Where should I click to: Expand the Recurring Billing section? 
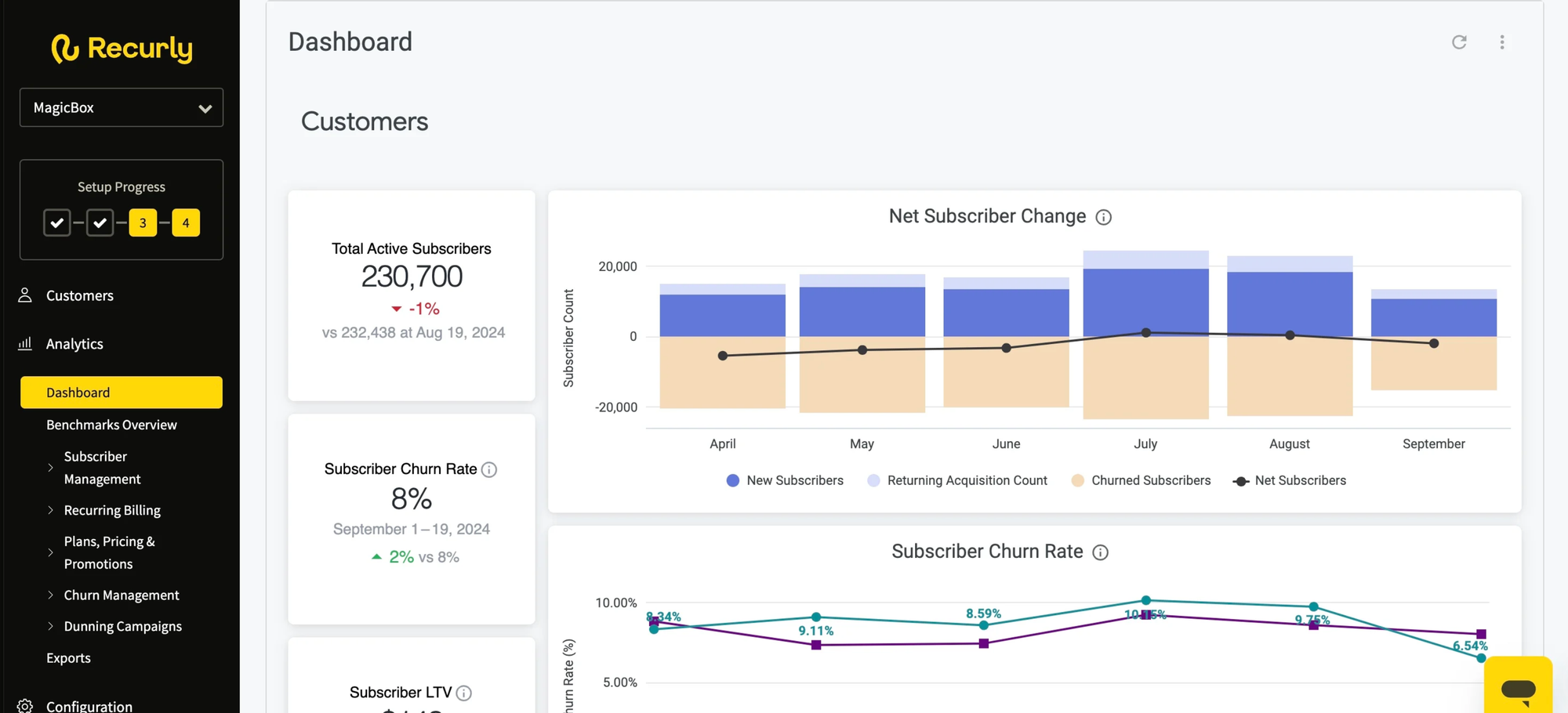click(112, 510)
